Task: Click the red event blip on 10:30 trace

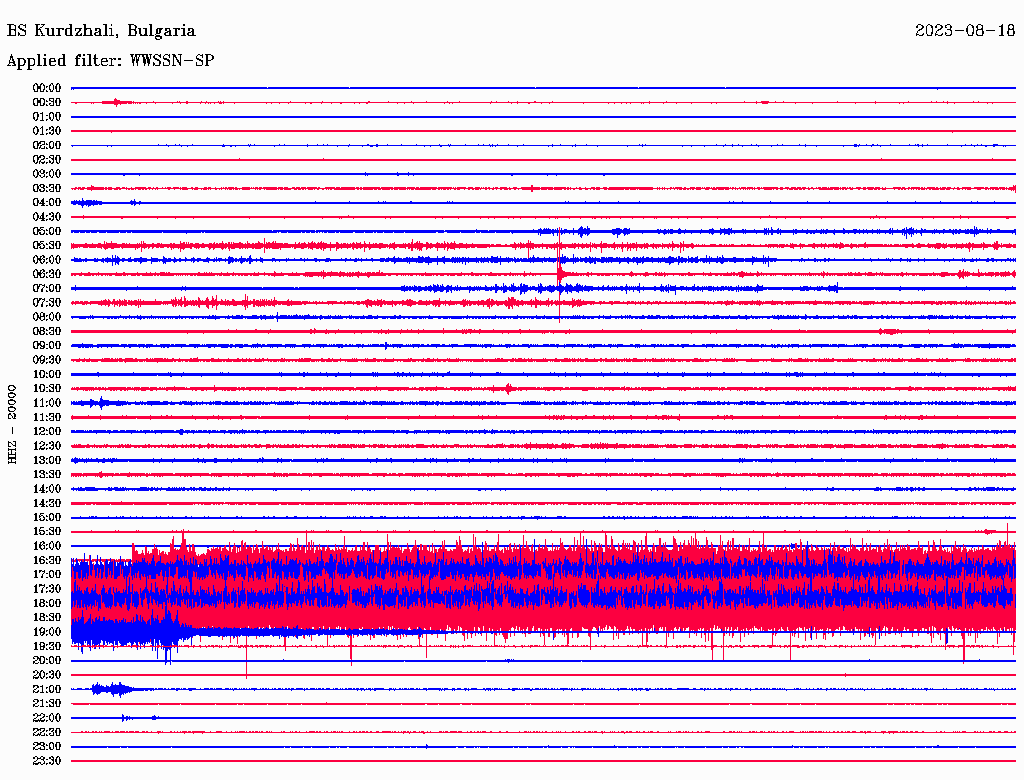Action: [x=508, y=389]
